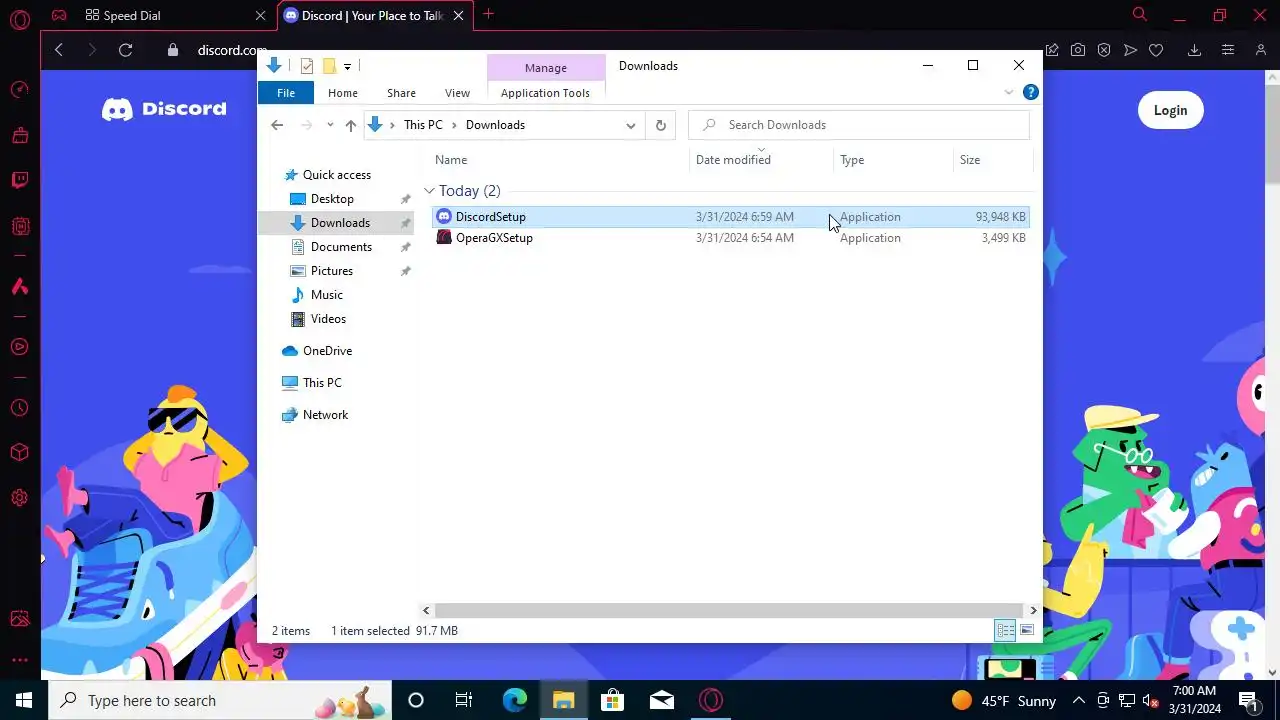Image resolution: width=1280 pixels, height=720 pixels.
Task: Take a snapshot with Opera camera icon
Action: pyautogui.click(x=1078, y=50)
